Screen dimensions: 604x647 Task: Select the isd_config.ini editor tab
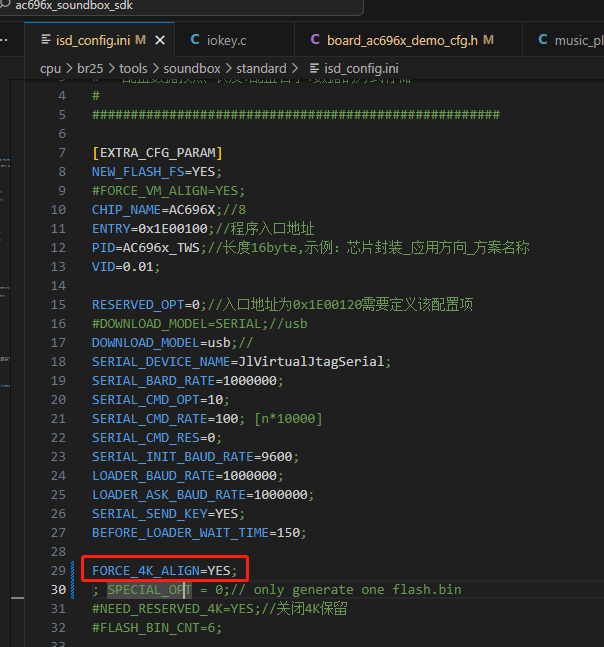click(x=99, y=40)
